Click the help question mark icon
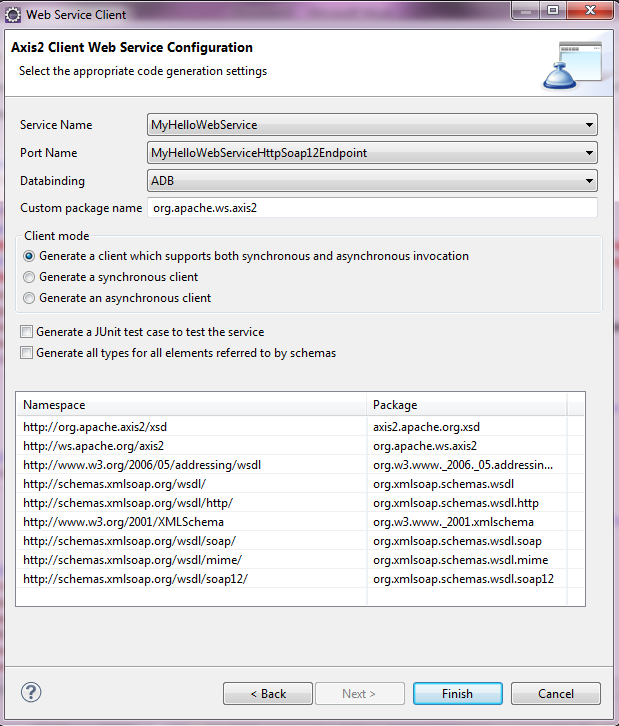 coord(31,692)
